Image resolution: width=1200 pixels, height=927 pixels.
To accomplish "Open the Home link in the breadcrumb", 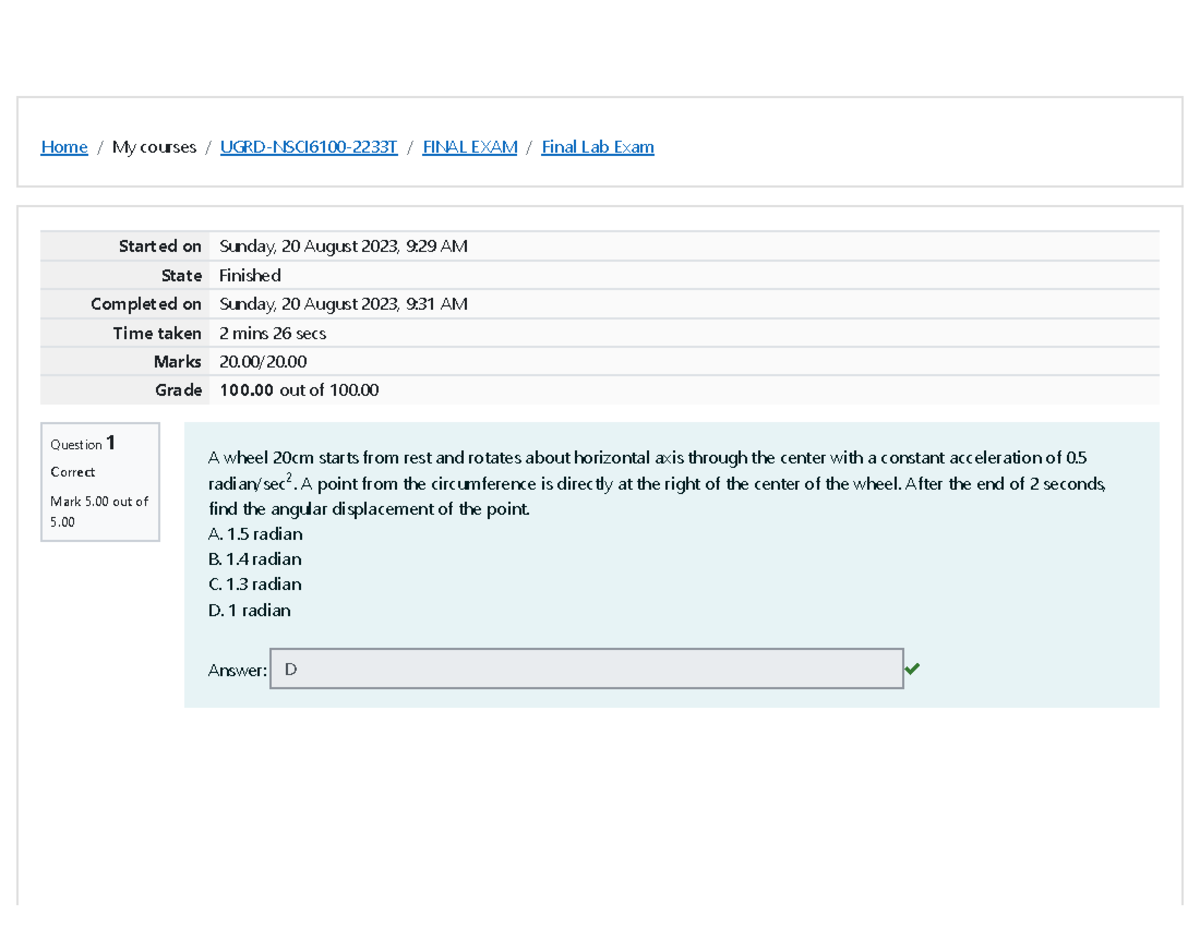I will click(x=63, y=146).
